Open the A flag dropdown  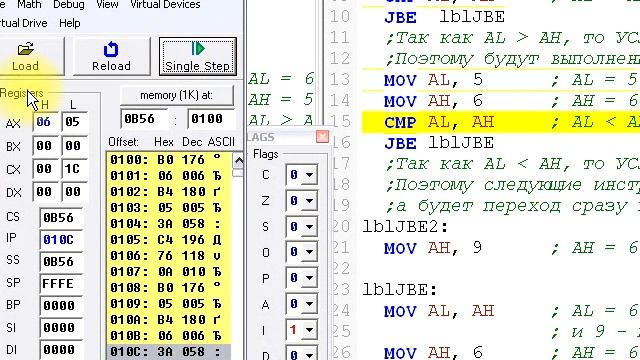[x=309, y=304]
